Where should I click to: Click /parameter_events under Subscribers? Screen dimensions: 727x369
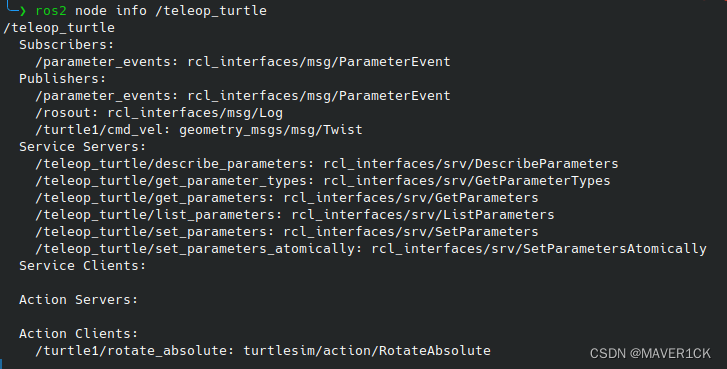click(107, 62)
